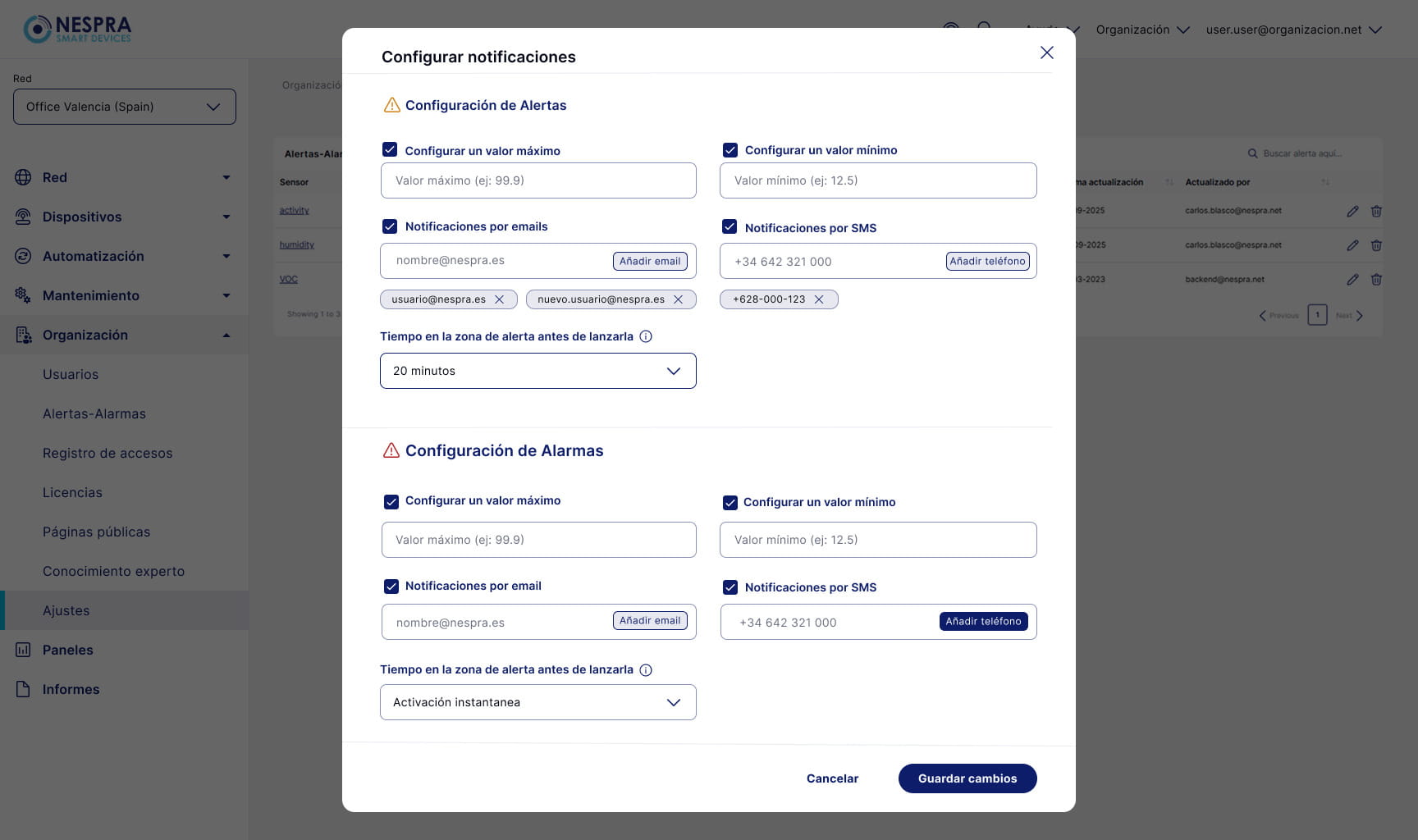Remove the usuario@nespra.es email chip
Viewport: 1418px width, 840px height.
tap(499, 299)
